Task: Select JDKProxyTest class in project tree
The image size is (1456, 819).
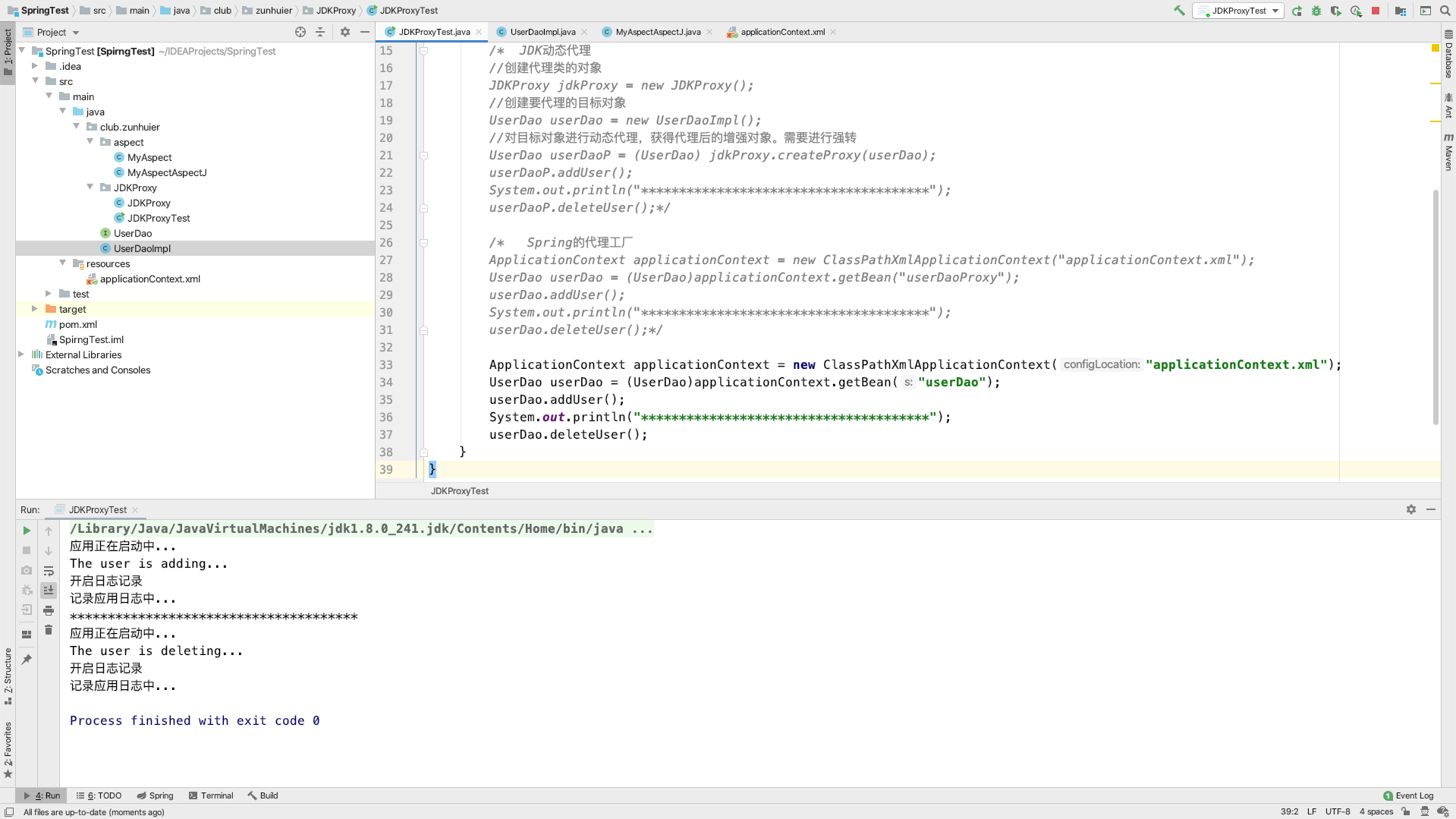Action: tap(159, 218)
